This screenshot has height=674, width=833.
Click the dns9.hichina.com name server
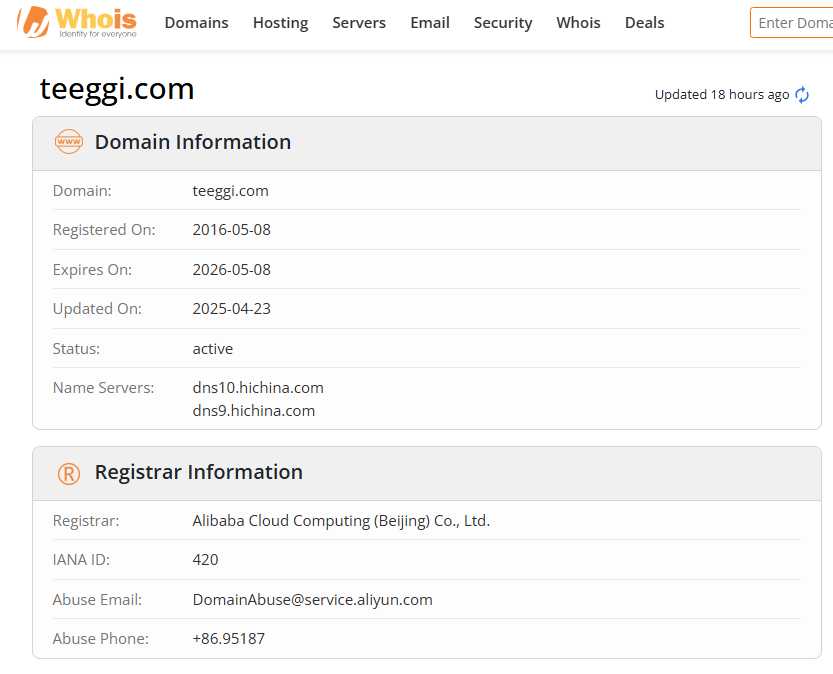pos(254,410)
